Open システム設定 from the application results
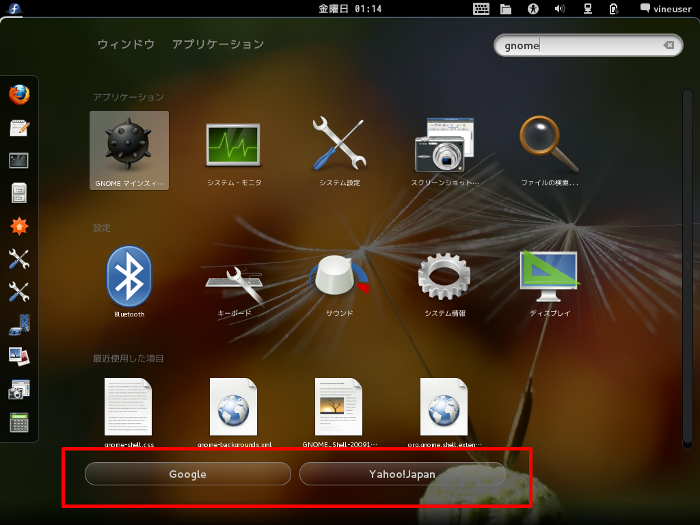 point(339,150)
